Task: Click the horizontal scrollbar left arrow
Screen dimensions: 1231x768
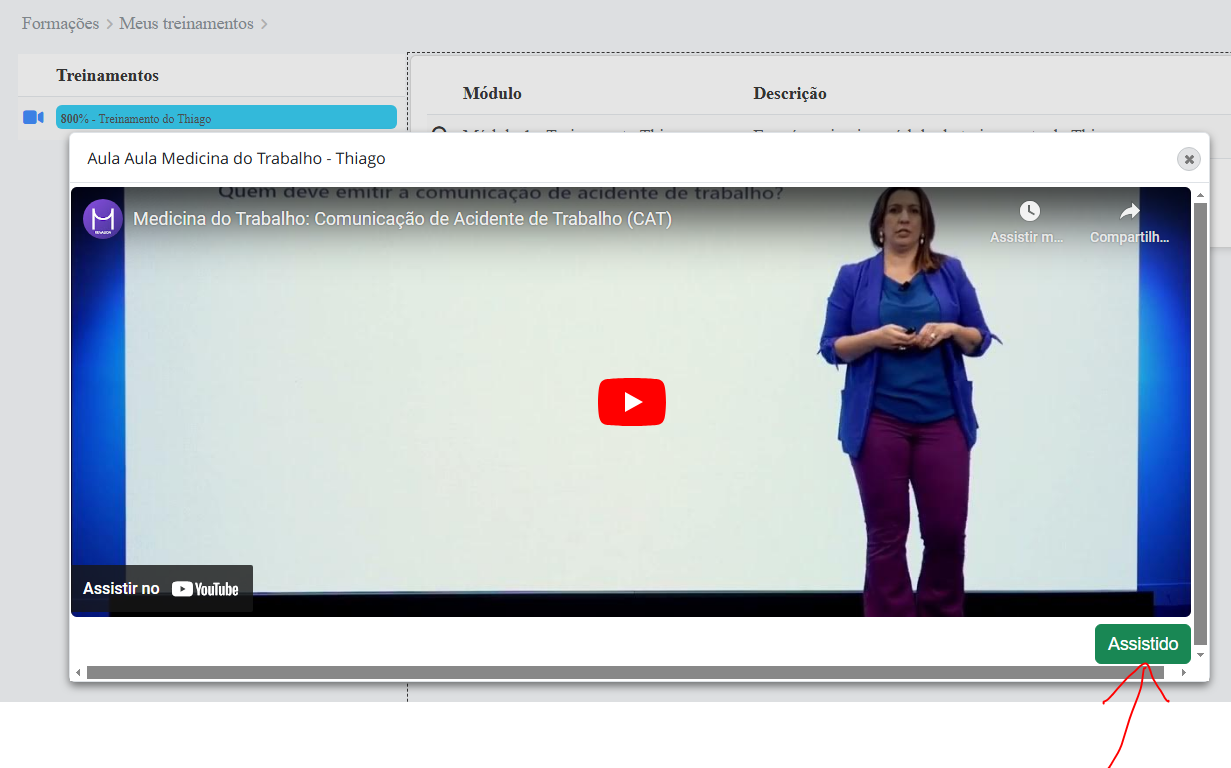Action: pos(79,673)
